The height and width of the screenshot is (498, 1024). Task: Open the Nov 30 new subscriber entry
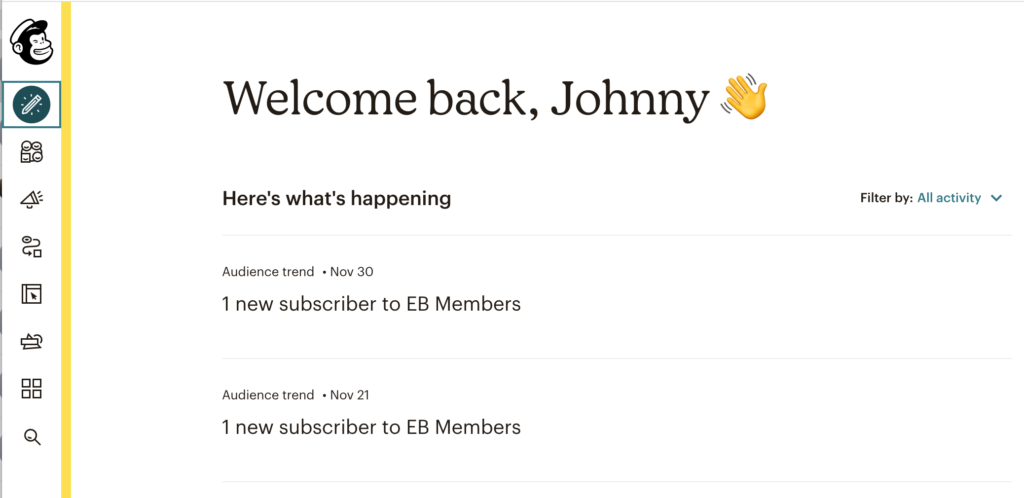tap(371, 303)
